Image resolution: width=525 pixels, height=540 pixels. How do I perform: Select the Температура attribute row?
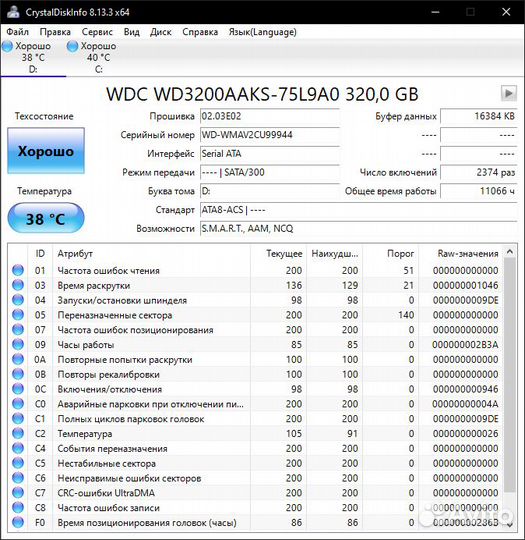click(x=255, y=433)
